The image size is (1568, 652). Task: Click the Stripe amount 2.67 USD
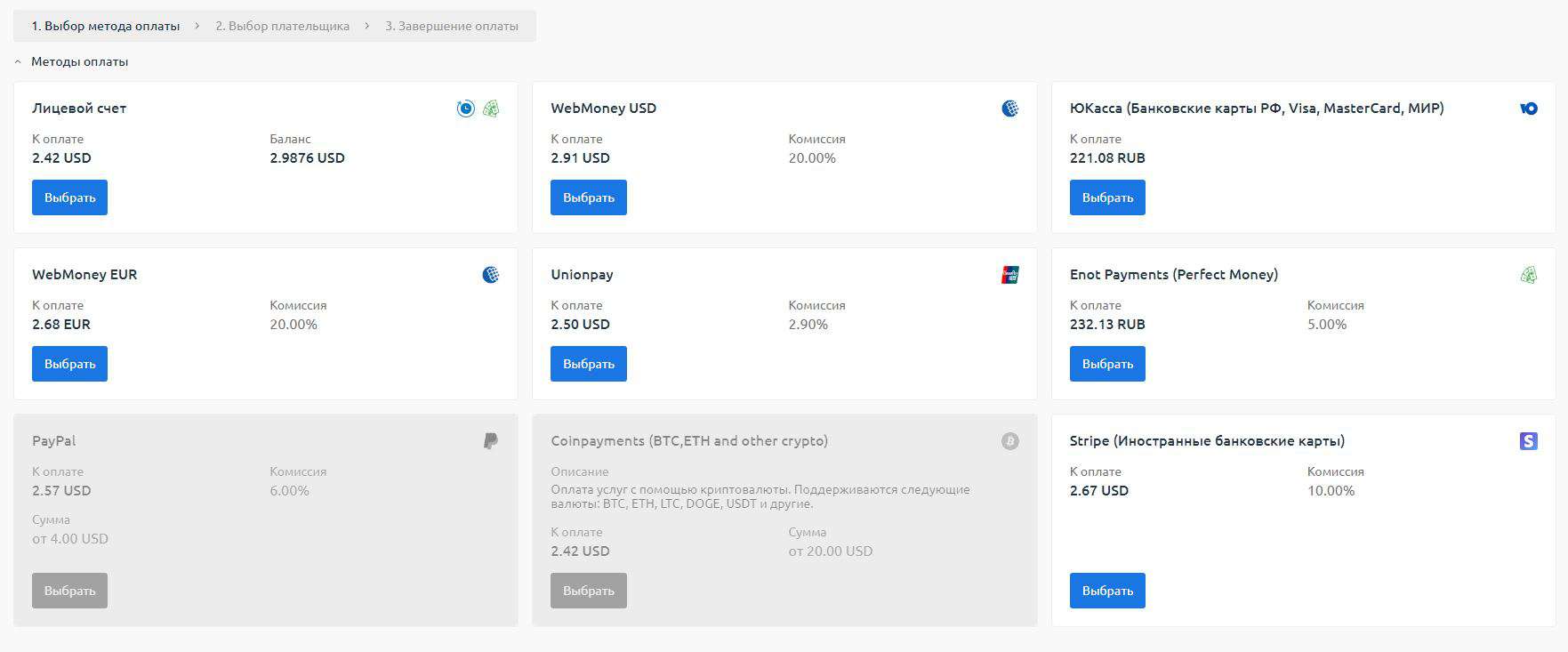1099,491
